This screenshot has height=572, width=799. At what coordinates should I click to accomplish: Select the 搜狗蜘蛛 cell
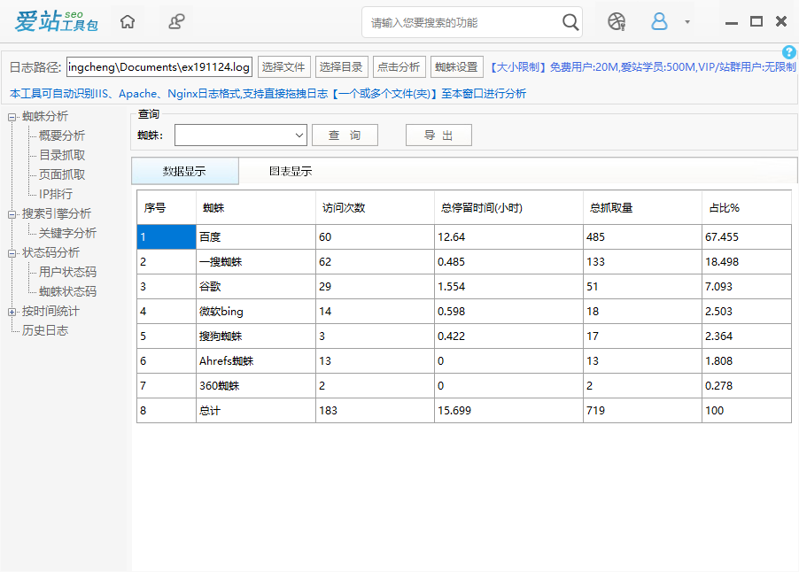(256, 336)
